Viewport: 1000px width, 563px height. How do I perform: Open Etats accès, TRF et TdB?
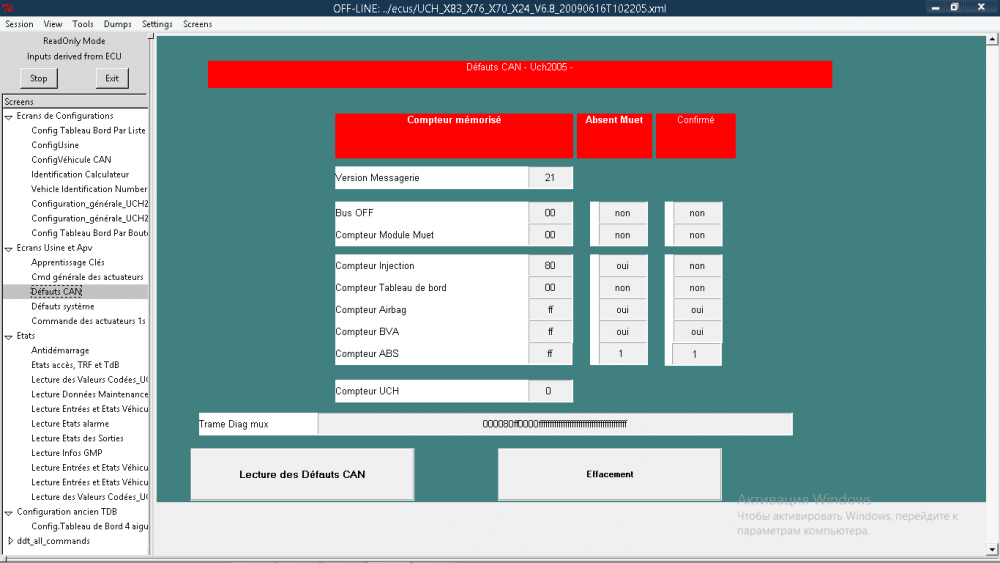point(75,365)
